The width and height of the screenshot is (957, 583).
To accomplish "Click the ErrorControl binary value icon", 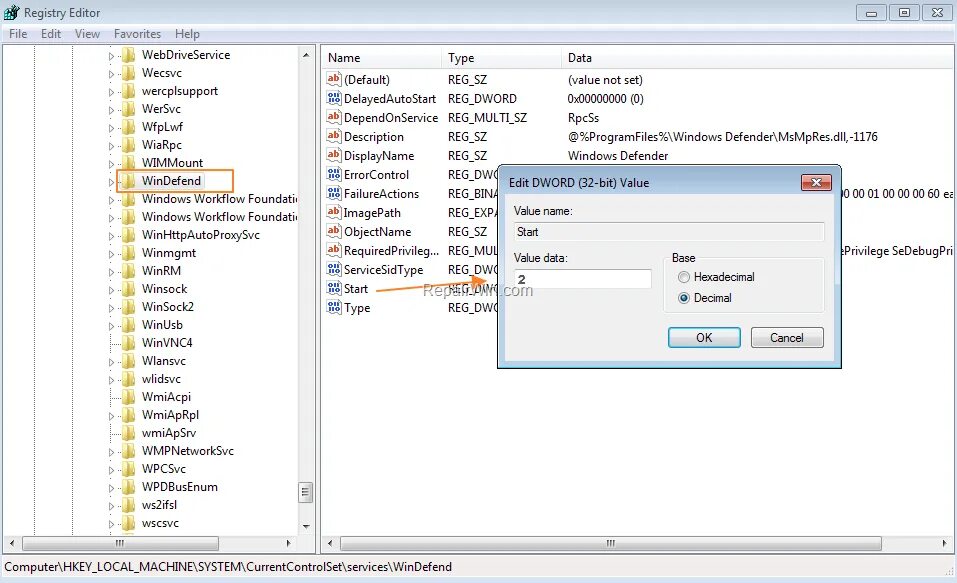I will click(x=334, y=175).
